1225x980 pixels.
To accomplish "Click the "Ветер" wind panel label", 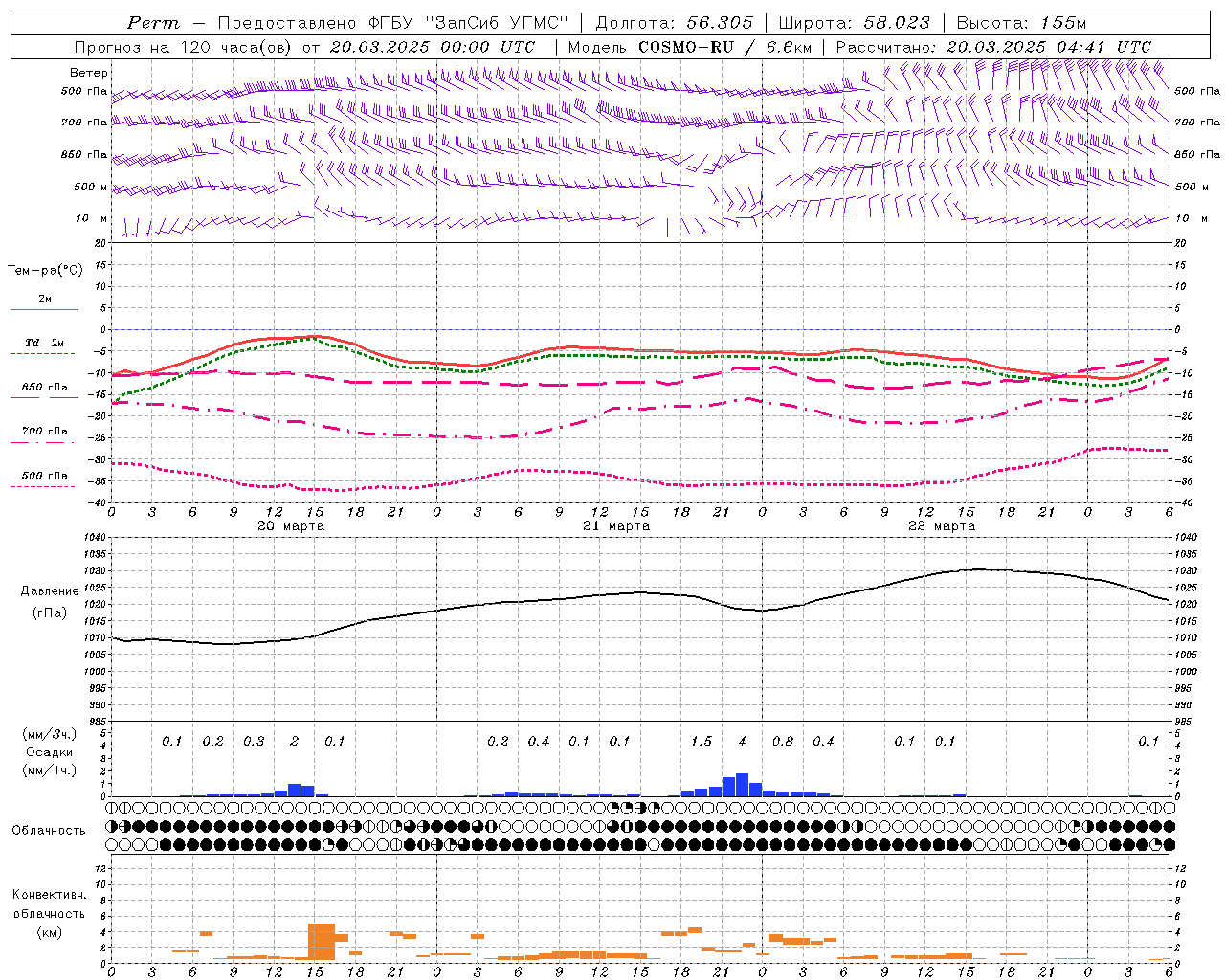I will pyautogui.click(x=89, y=73).
